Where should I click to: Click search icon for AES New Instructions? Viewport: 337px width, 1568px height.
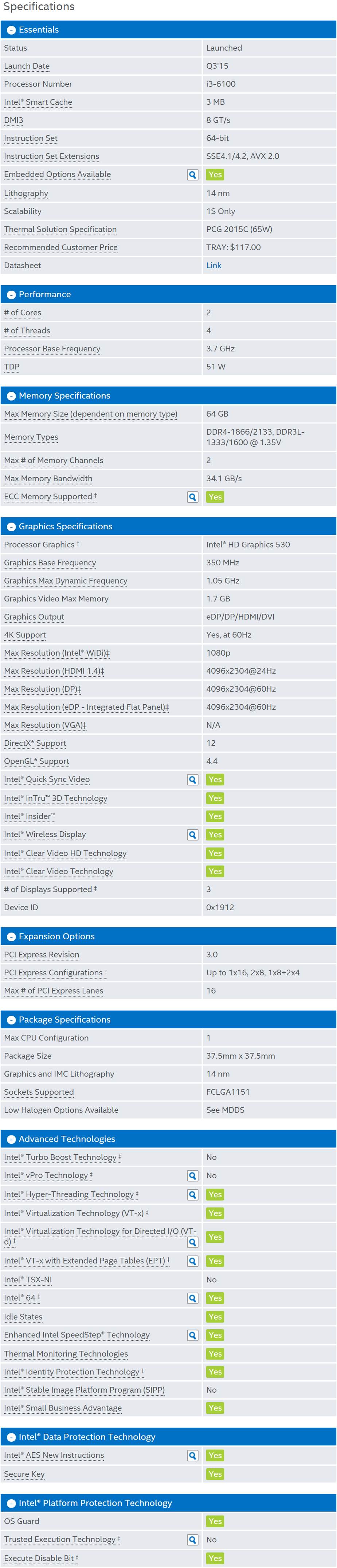click(193, 1455)
